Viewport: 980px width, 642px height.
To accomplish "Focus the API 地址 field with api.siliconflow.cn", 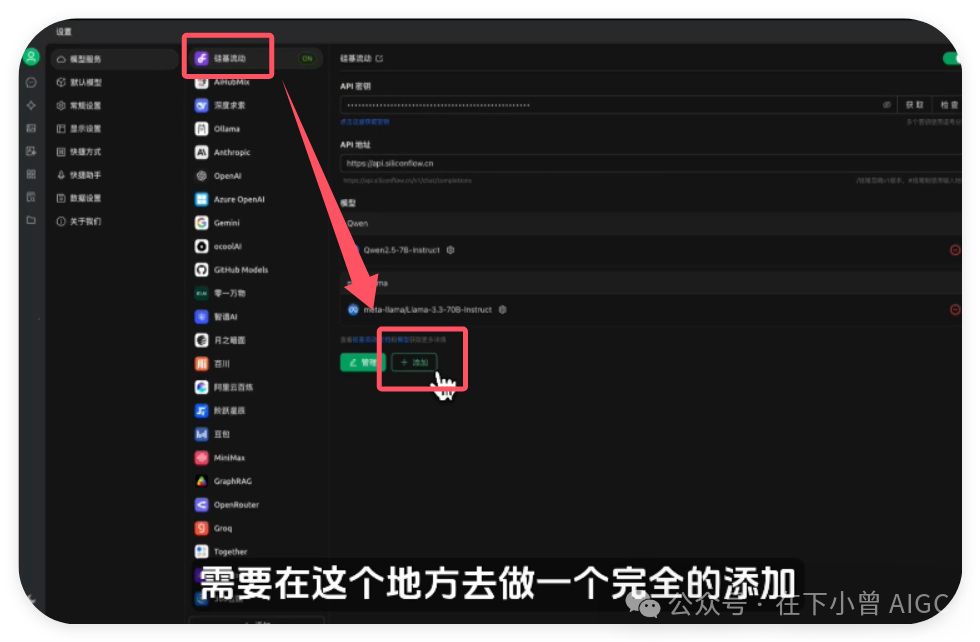I will 651,163.
